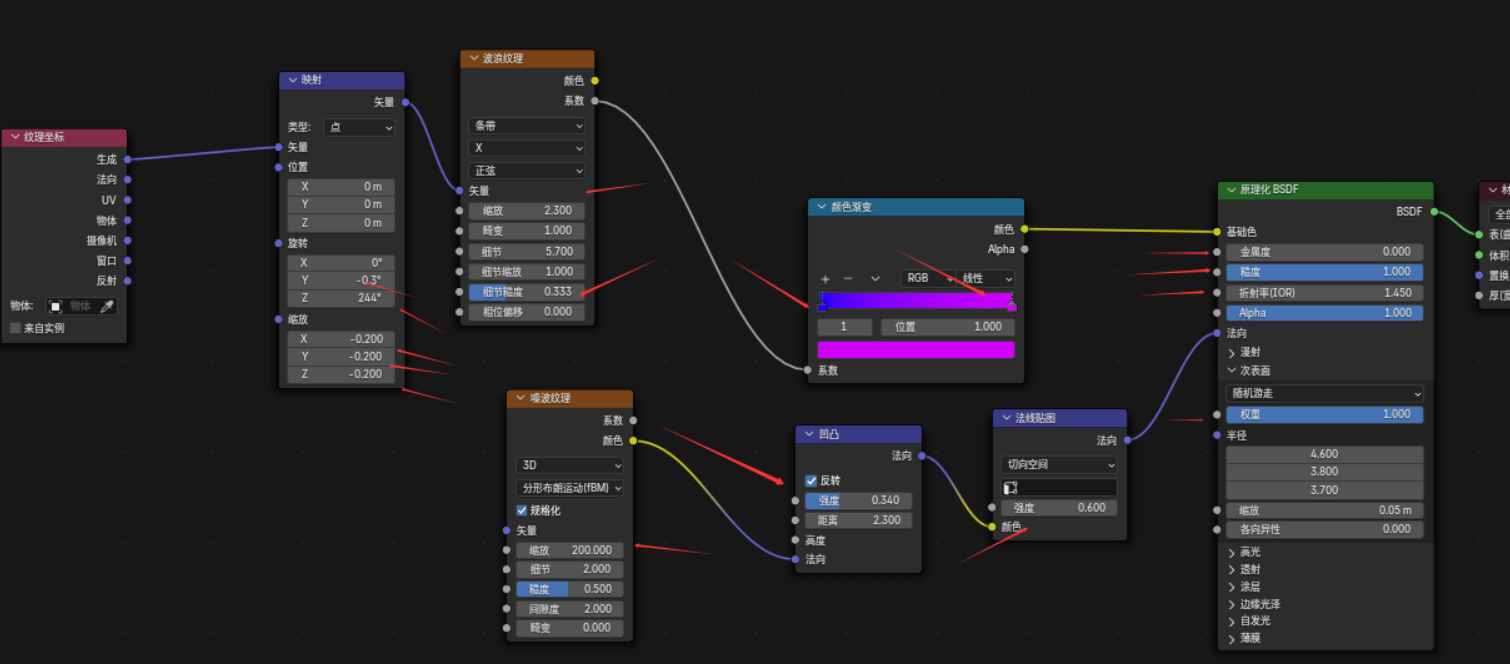Remove a color stop with the minus icon

(x=848, y=279)
